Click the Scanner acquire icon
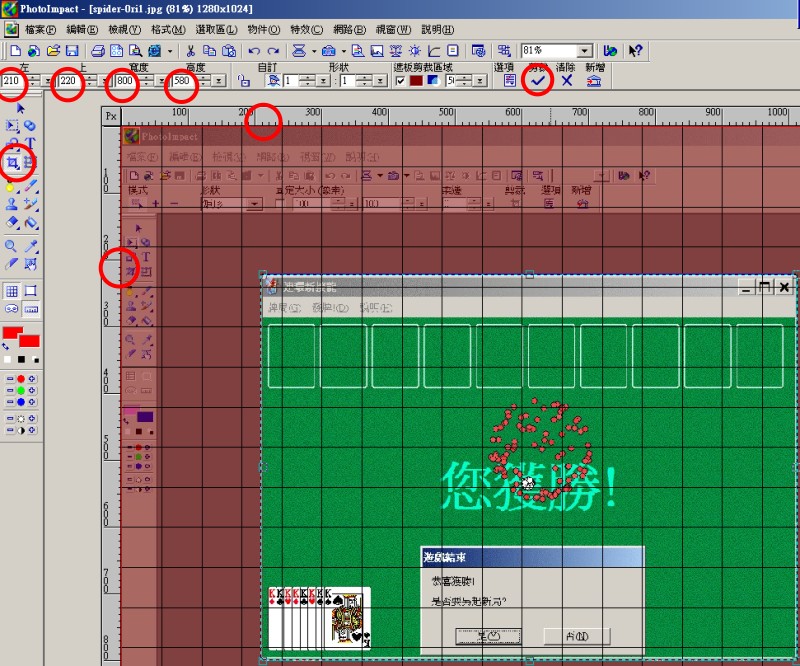800x666 pixels. (x=299, y=51)
